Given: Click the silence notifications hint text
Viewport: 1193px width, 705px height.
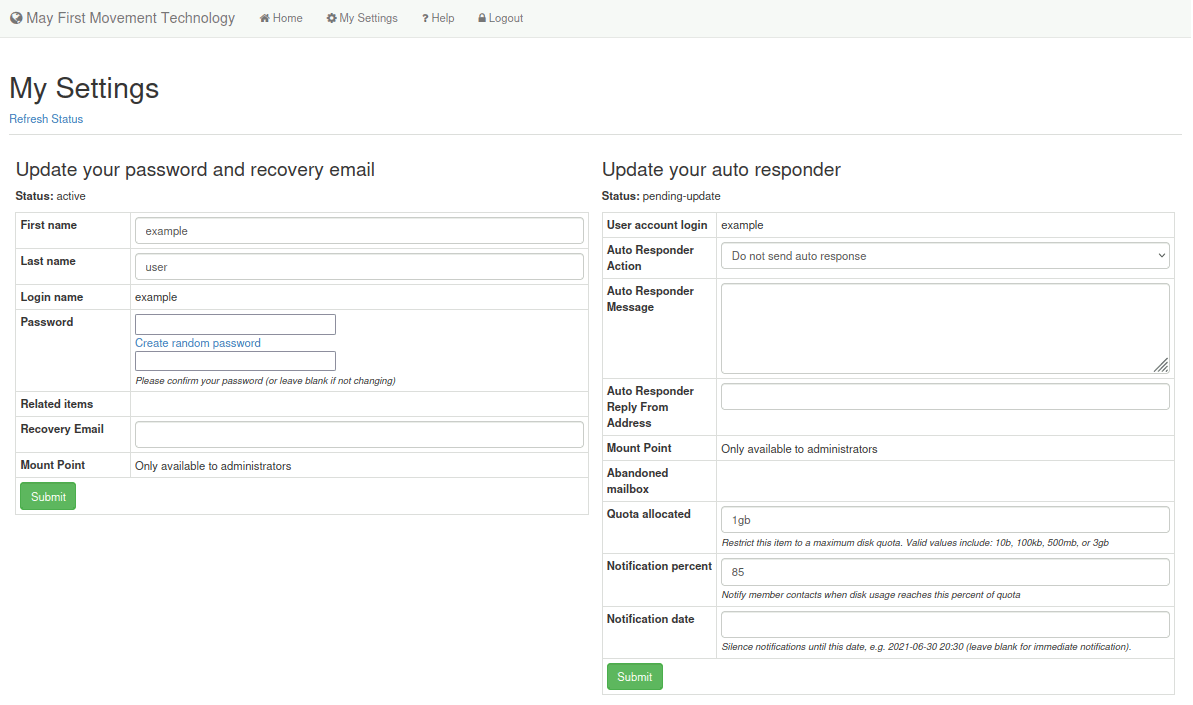Looking at the screenshot, I should click(926, 647).
